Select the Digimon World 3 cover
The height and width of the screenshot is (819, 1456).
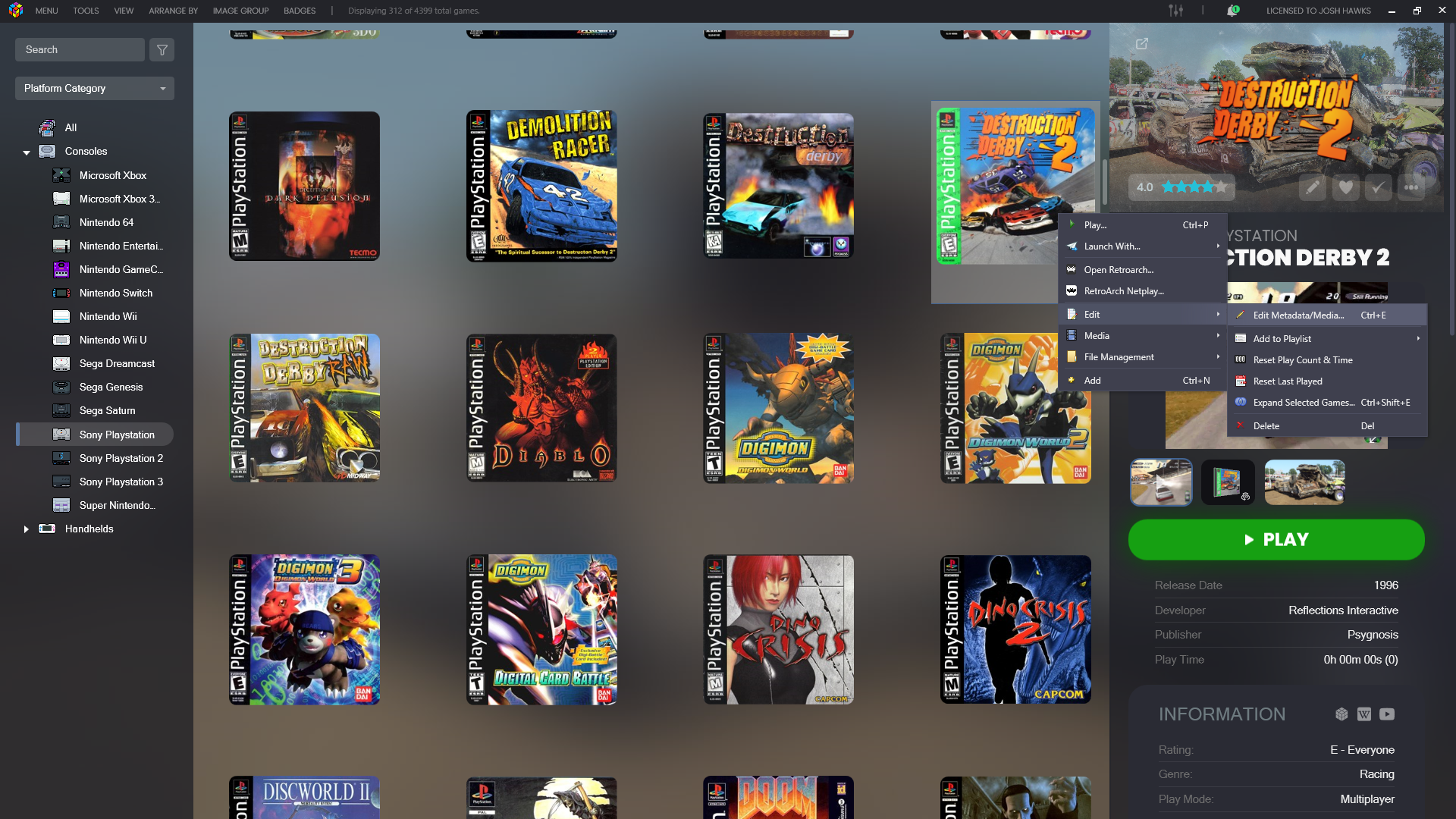tap(304, 629)
